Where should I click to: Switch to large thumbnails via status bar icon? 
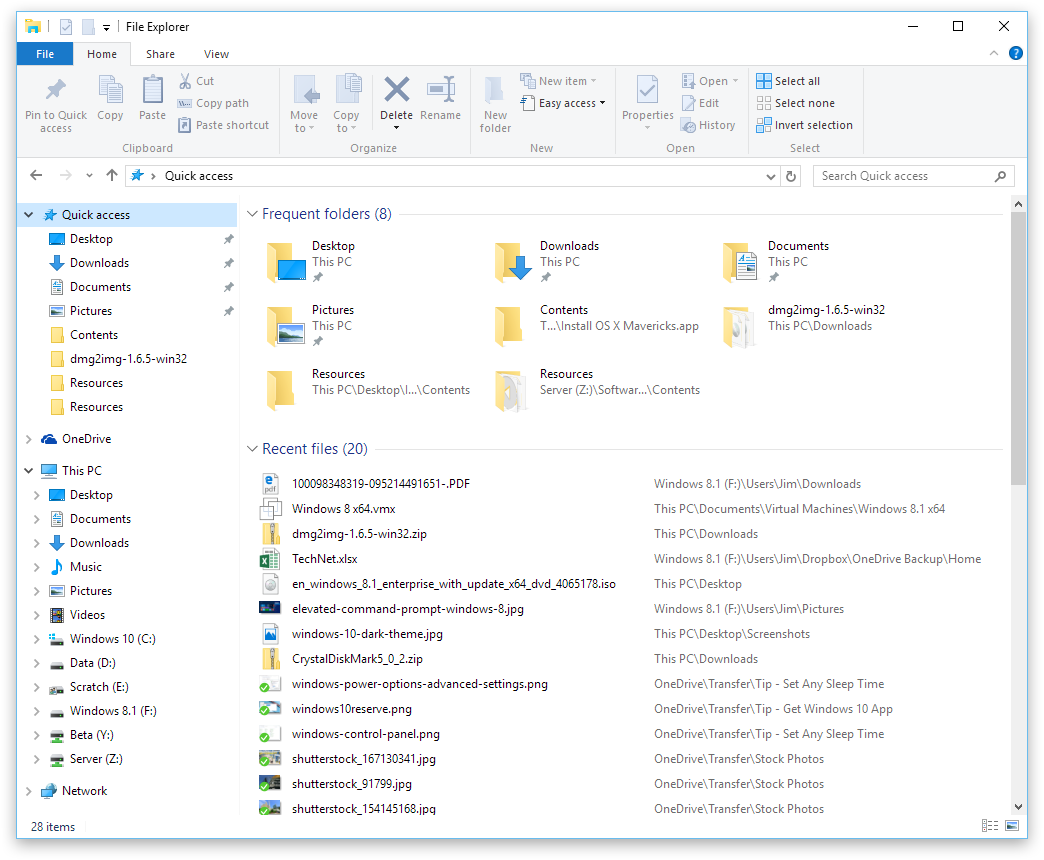coord(1012,825)
